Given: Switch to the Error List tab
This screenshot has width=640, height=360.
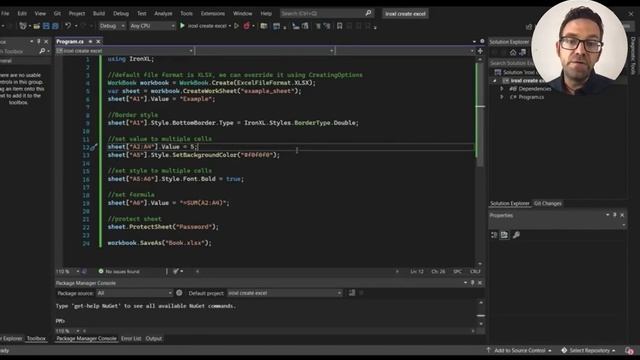Looking at the screenshot, I should (131, 338).
